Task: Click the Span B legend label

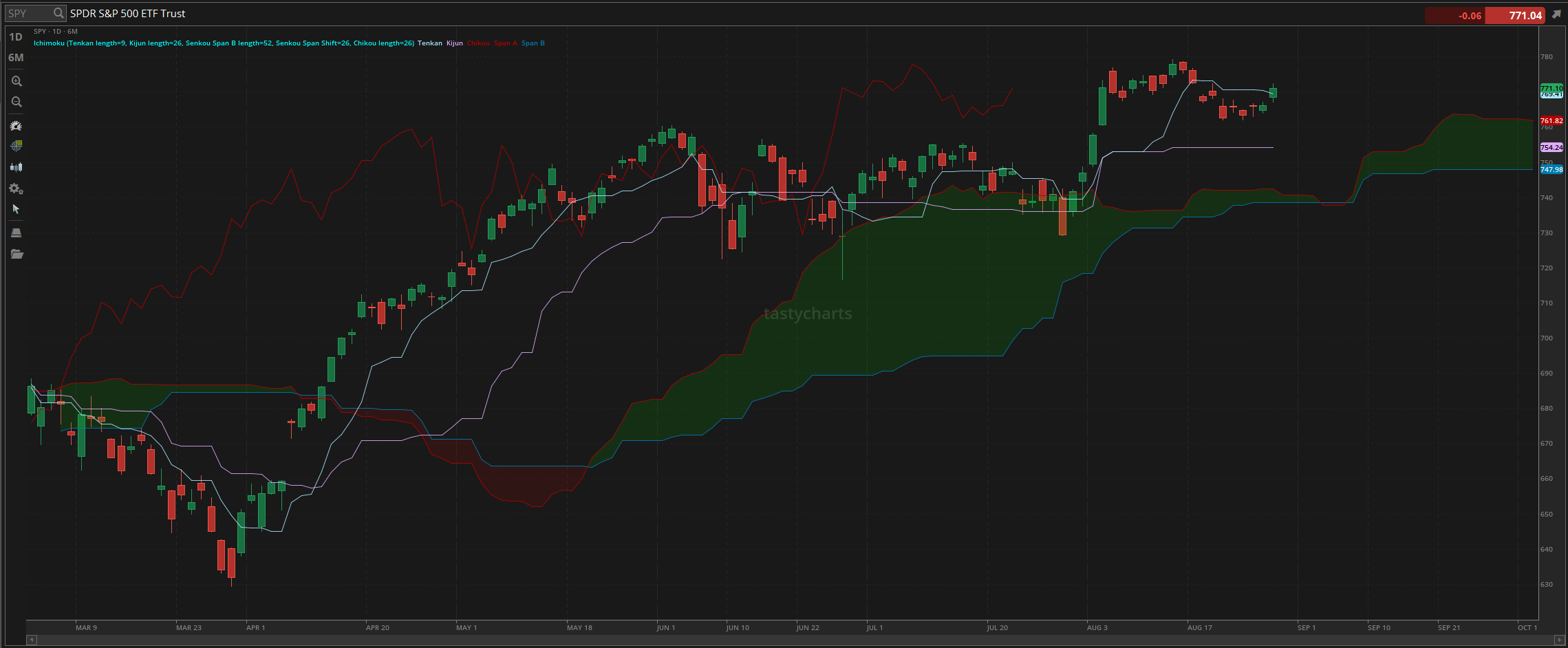Action: [533, 43]
